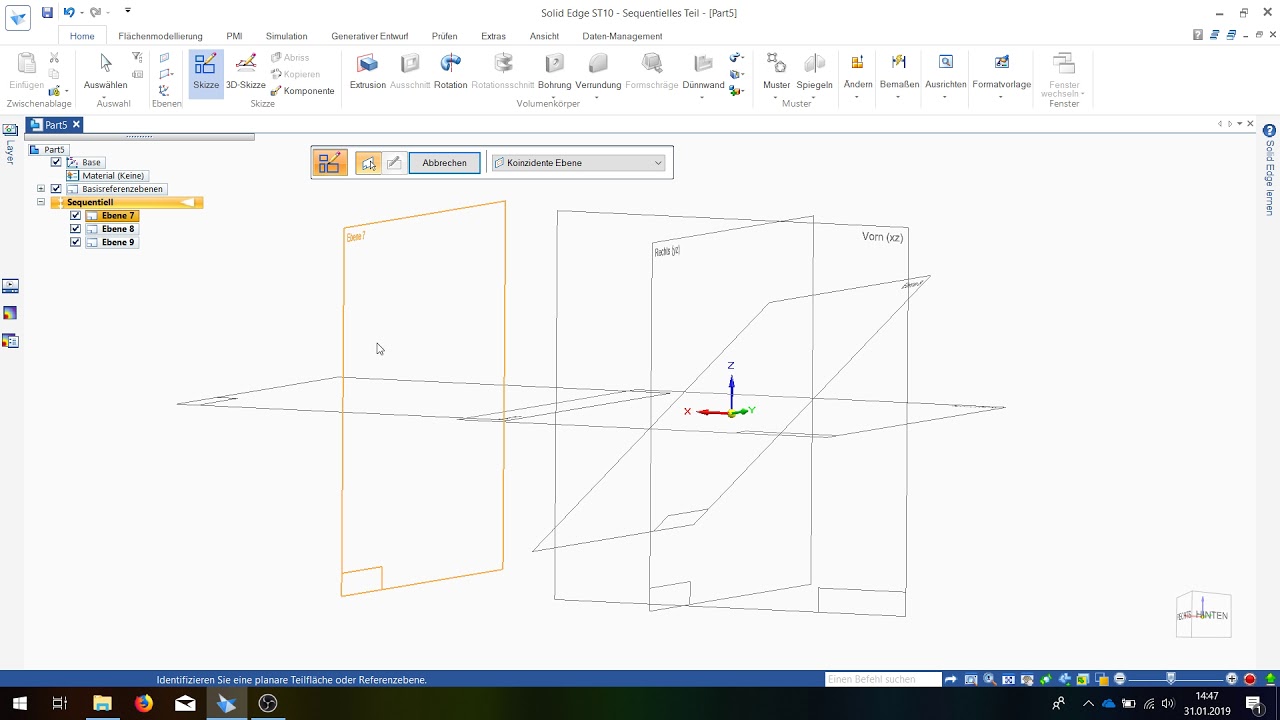Uncheck the Ebene 8 checkbox
The image size is (1280, 720).
(75, 229)
